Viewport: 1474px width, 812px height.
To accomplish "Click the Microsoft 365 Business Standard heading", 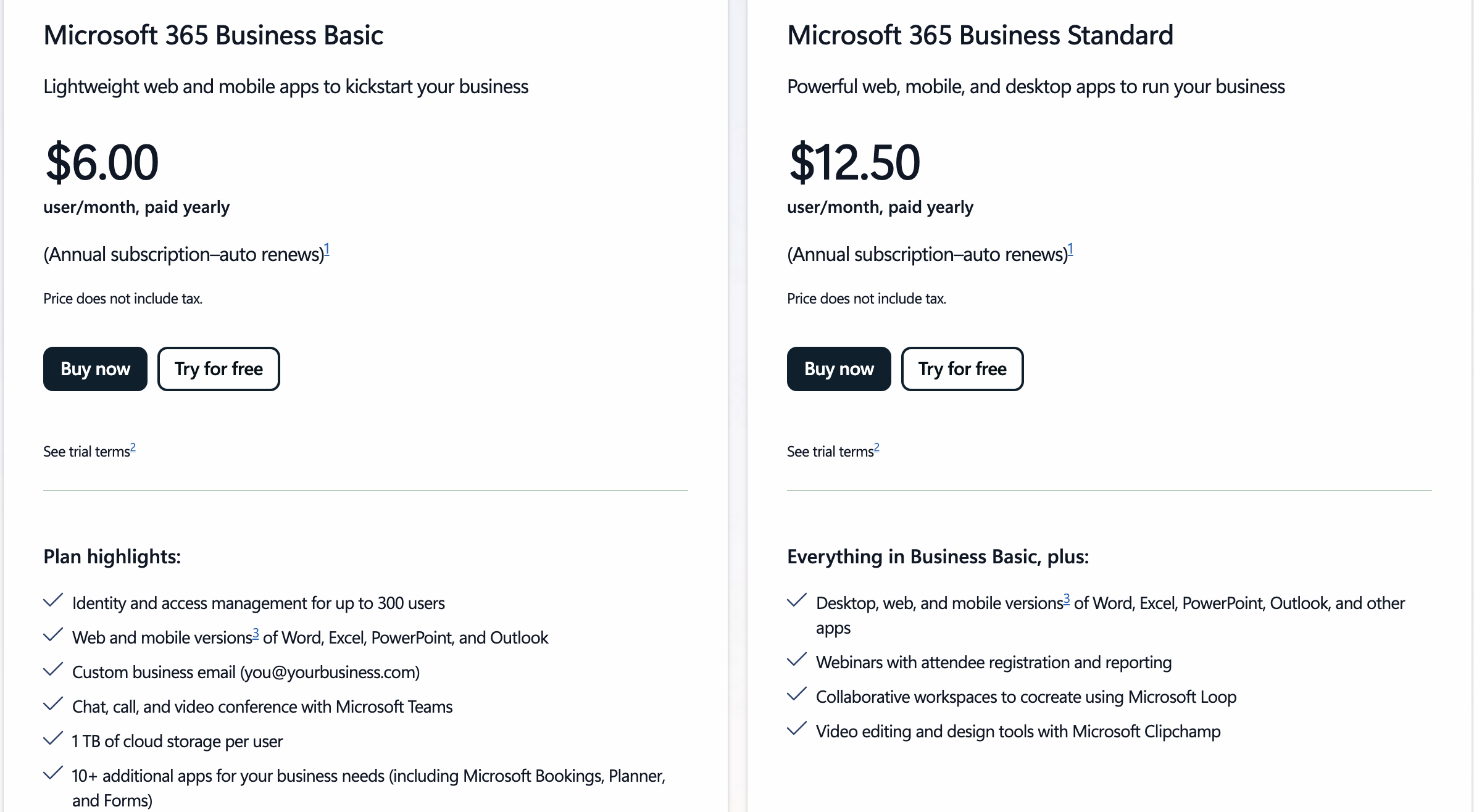I will point(980,35).
